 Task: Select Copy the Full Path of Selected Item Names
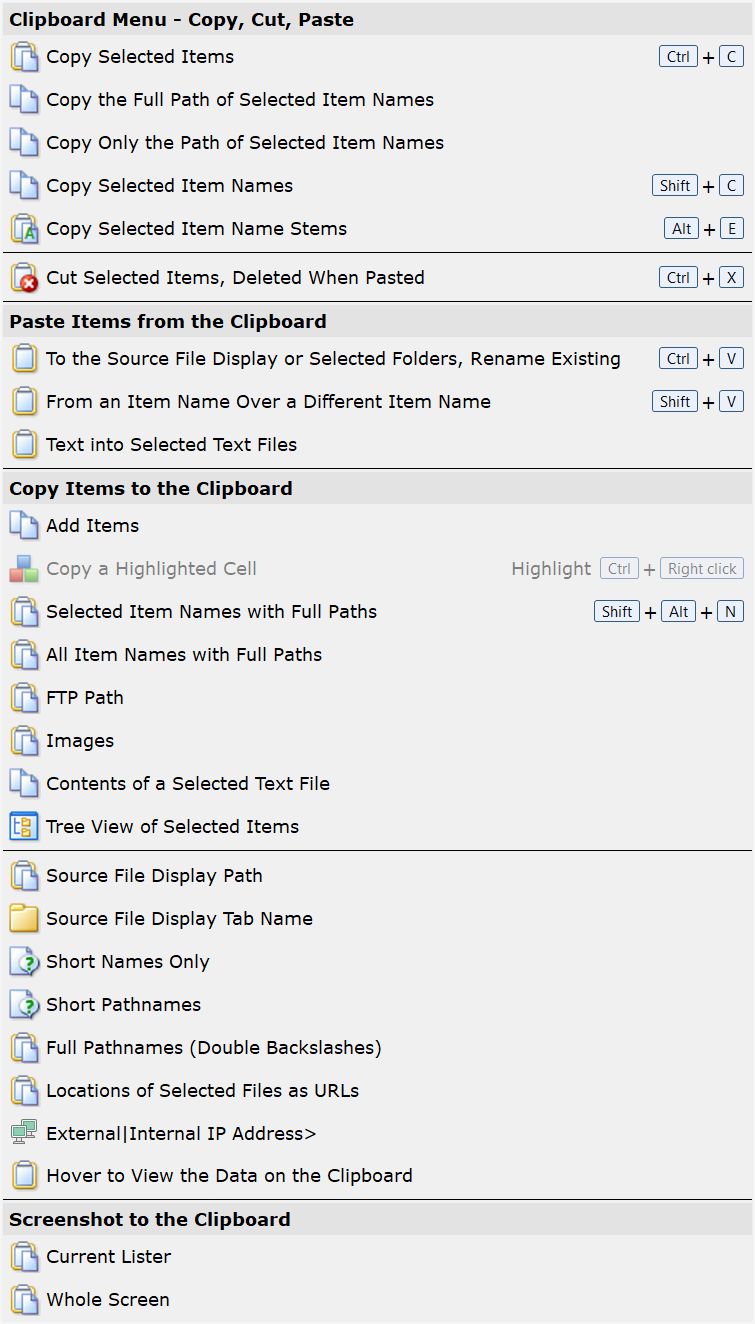point(377,100)
